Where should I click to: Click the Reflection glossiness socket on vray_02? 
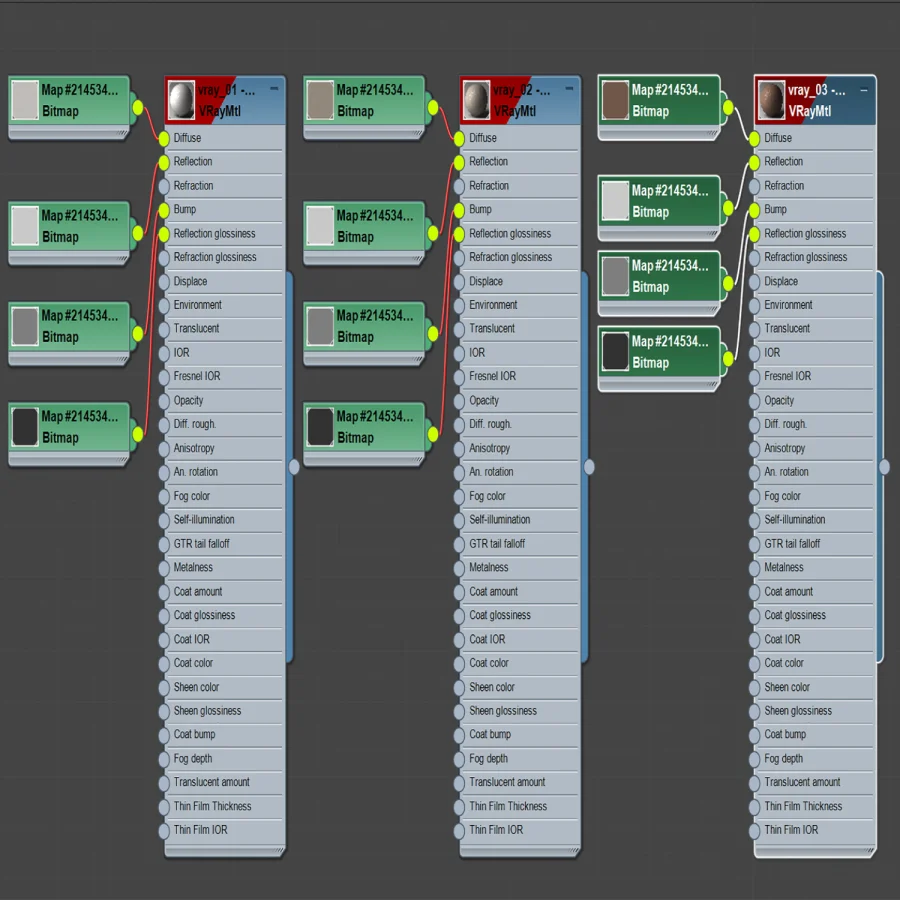[x=459, y=234]
